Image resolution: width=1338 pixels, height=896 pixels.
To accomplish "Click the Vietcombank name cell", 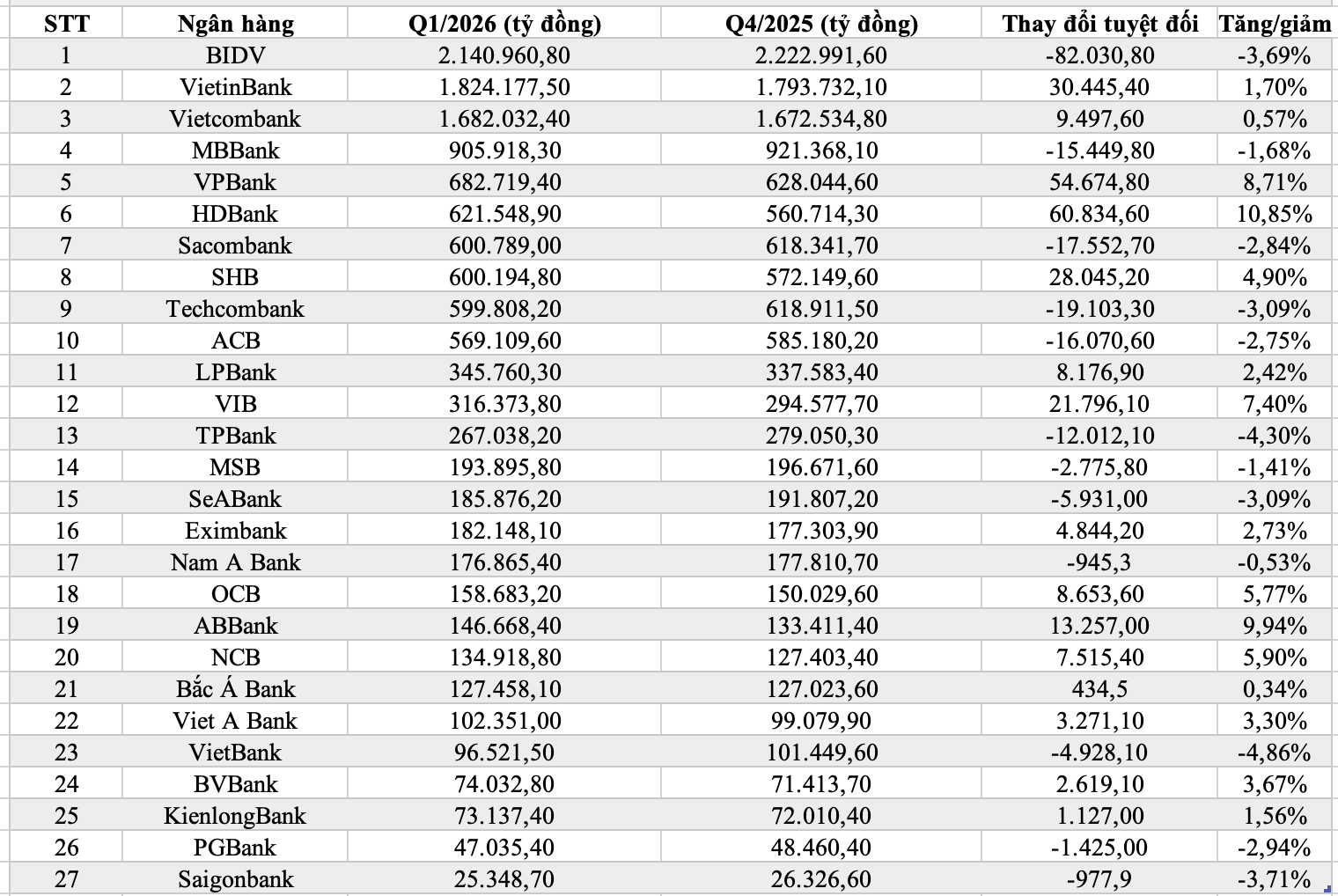I will click(x=235, y=119).
